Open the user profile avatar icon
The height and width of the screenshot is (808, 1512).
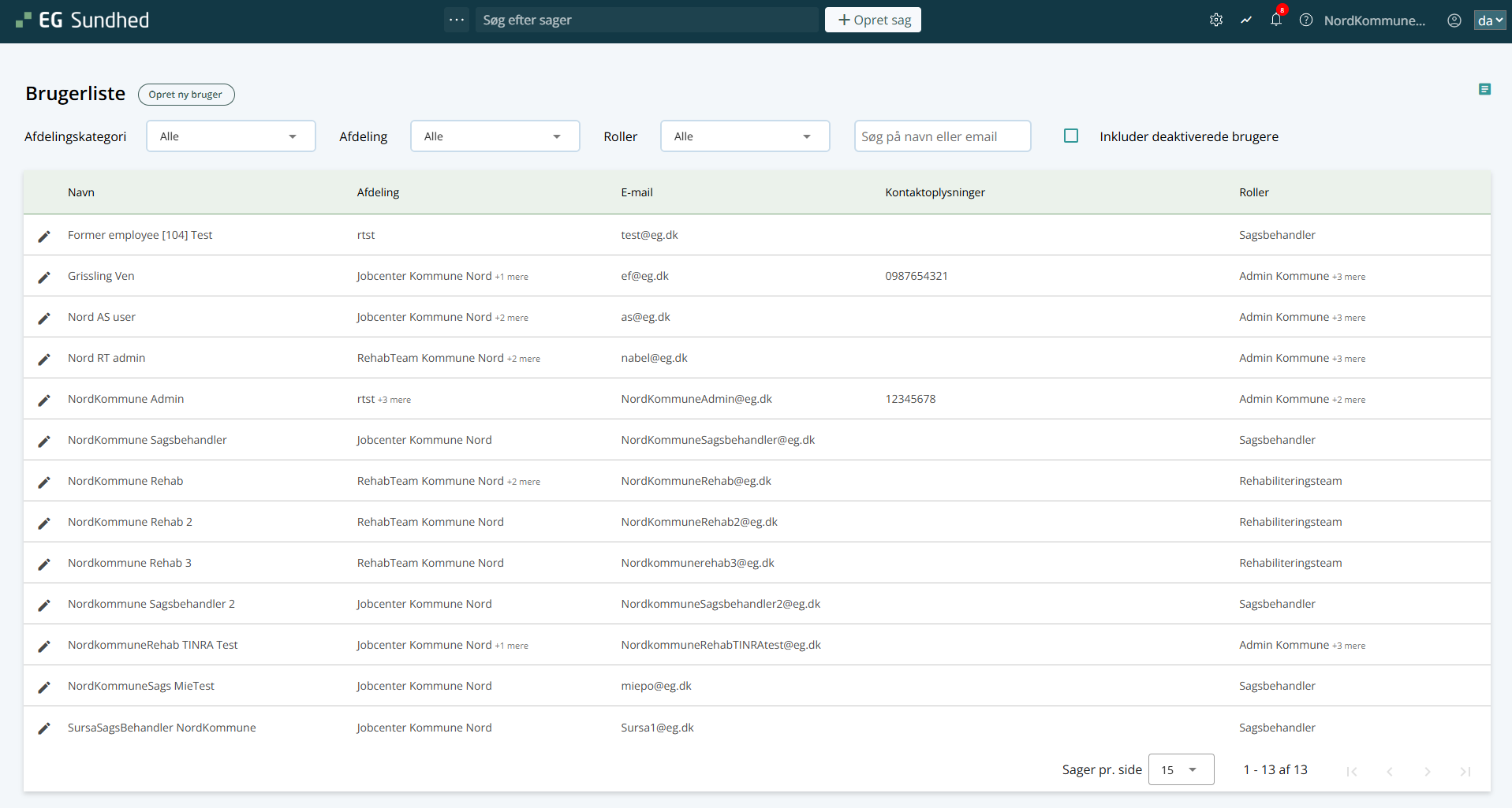(x=1454, y=20)
